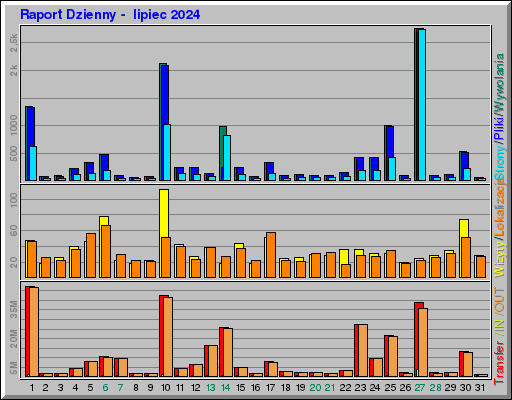Click the red transfer bar for day 1
The width and height of the screenshot is (512, 400).
point(28,332)
